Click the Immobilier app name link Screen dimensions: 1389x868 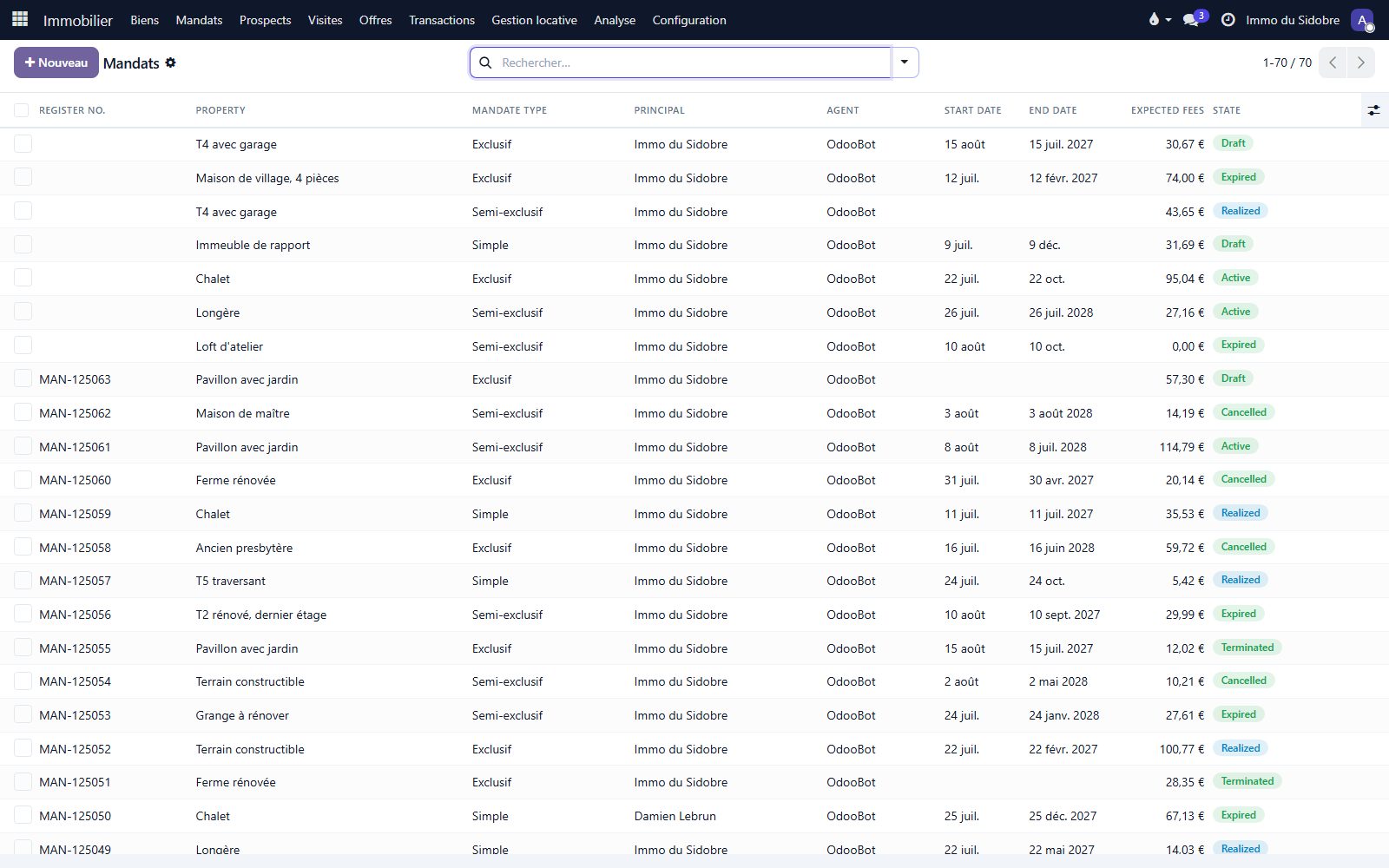click(78, 20)
